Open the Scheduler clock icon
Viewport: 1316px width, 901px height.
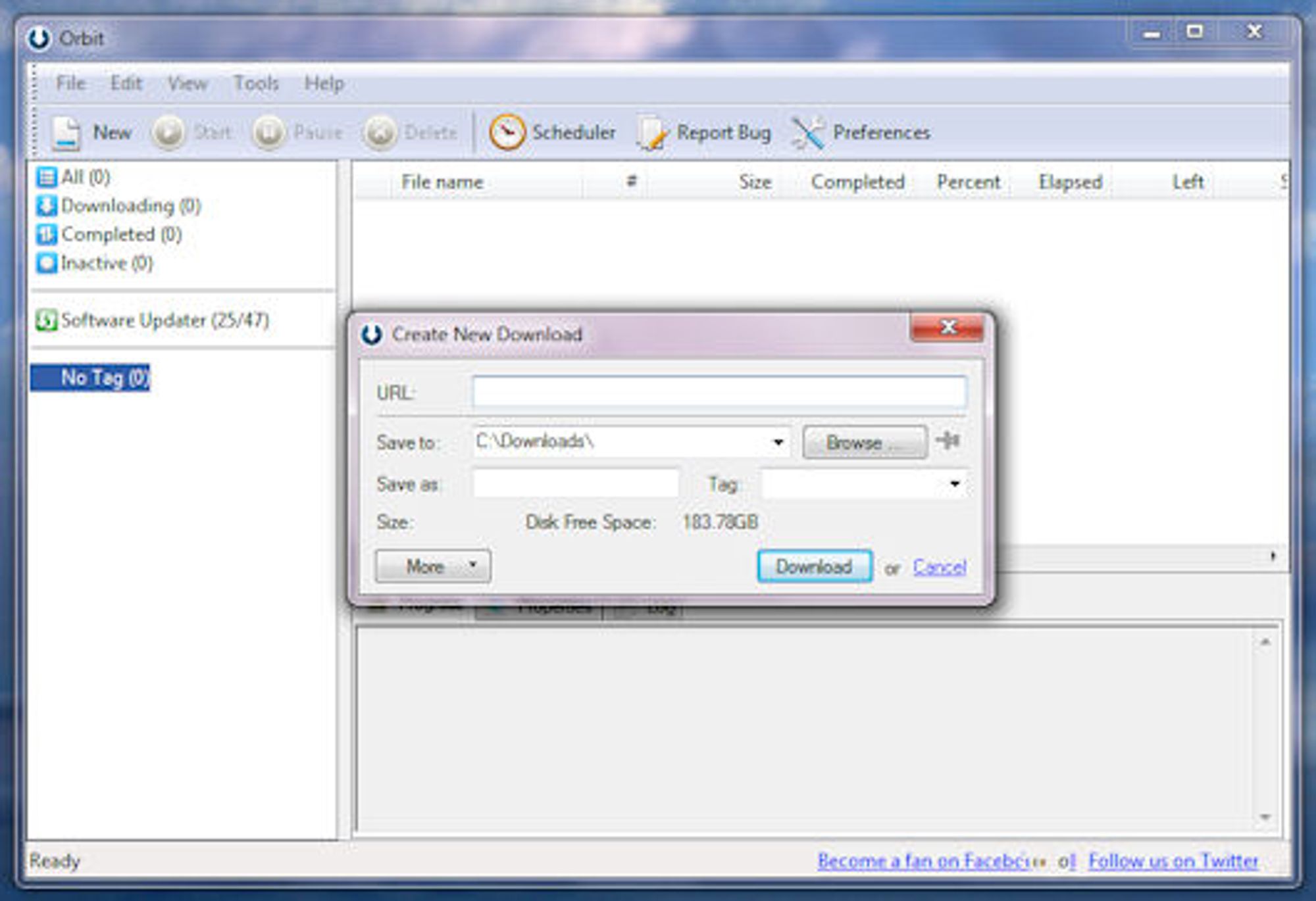pyautogui.click(x=507, y=132)
